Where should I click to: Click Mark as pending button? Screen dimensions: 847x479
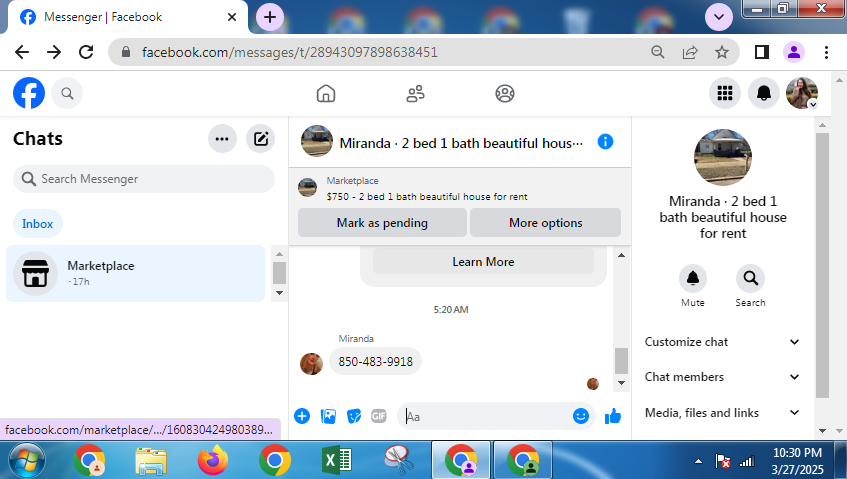coord(382,222)
